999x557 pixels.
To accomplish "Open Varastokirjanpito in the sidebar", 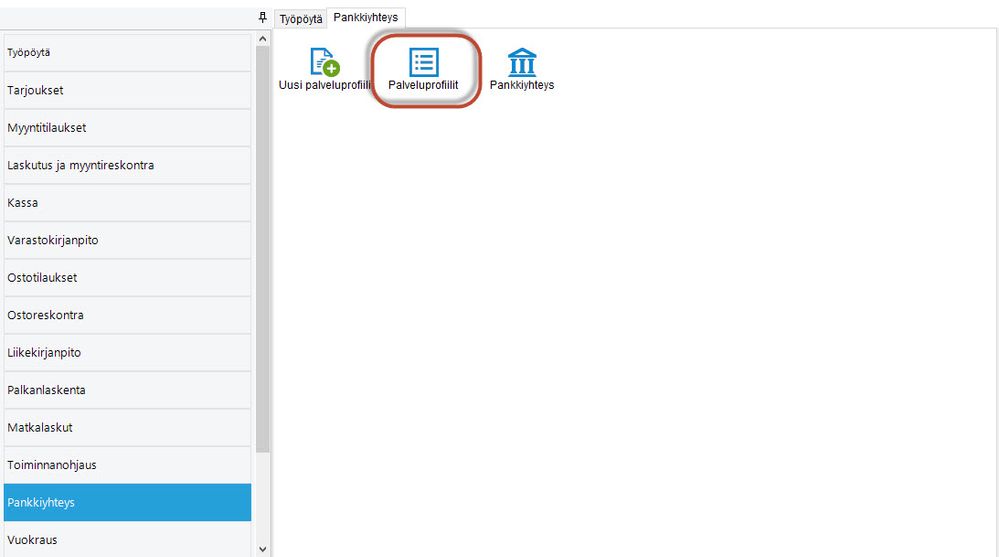I will click(127, 240).
